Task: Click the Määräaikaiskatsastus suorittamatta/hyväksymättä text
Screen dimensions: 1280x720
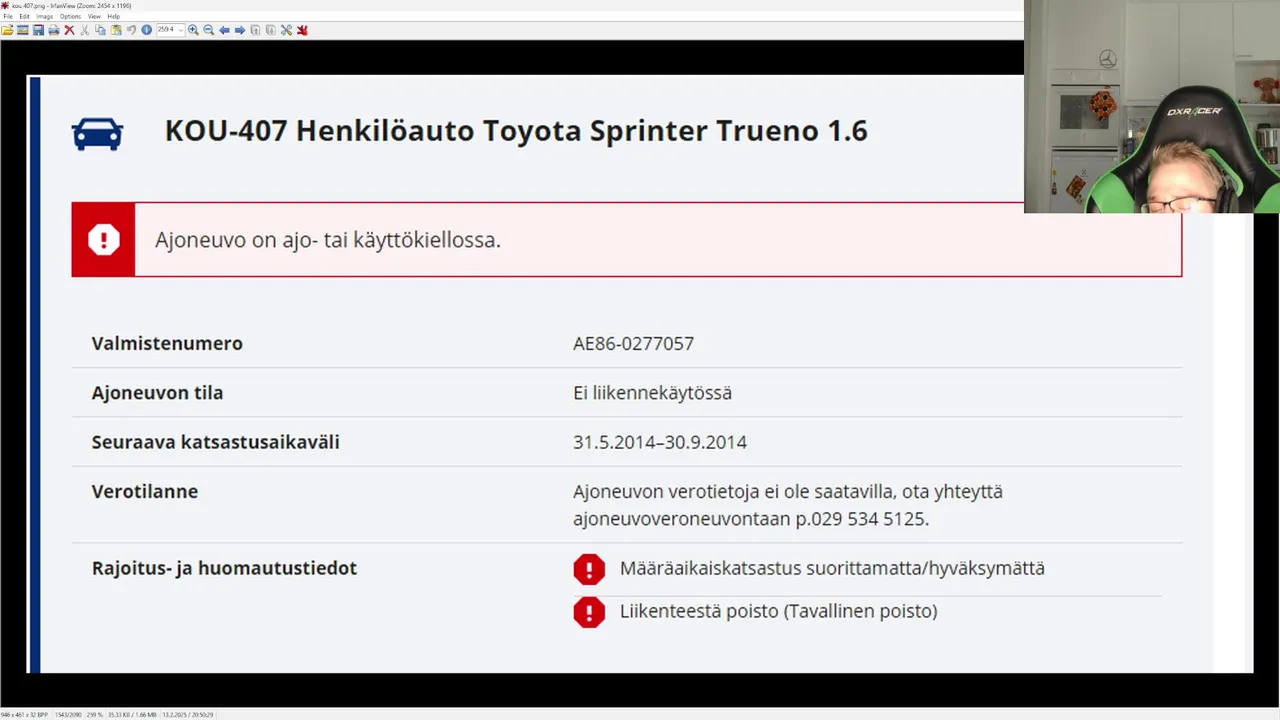Action: tap(832, 568)
